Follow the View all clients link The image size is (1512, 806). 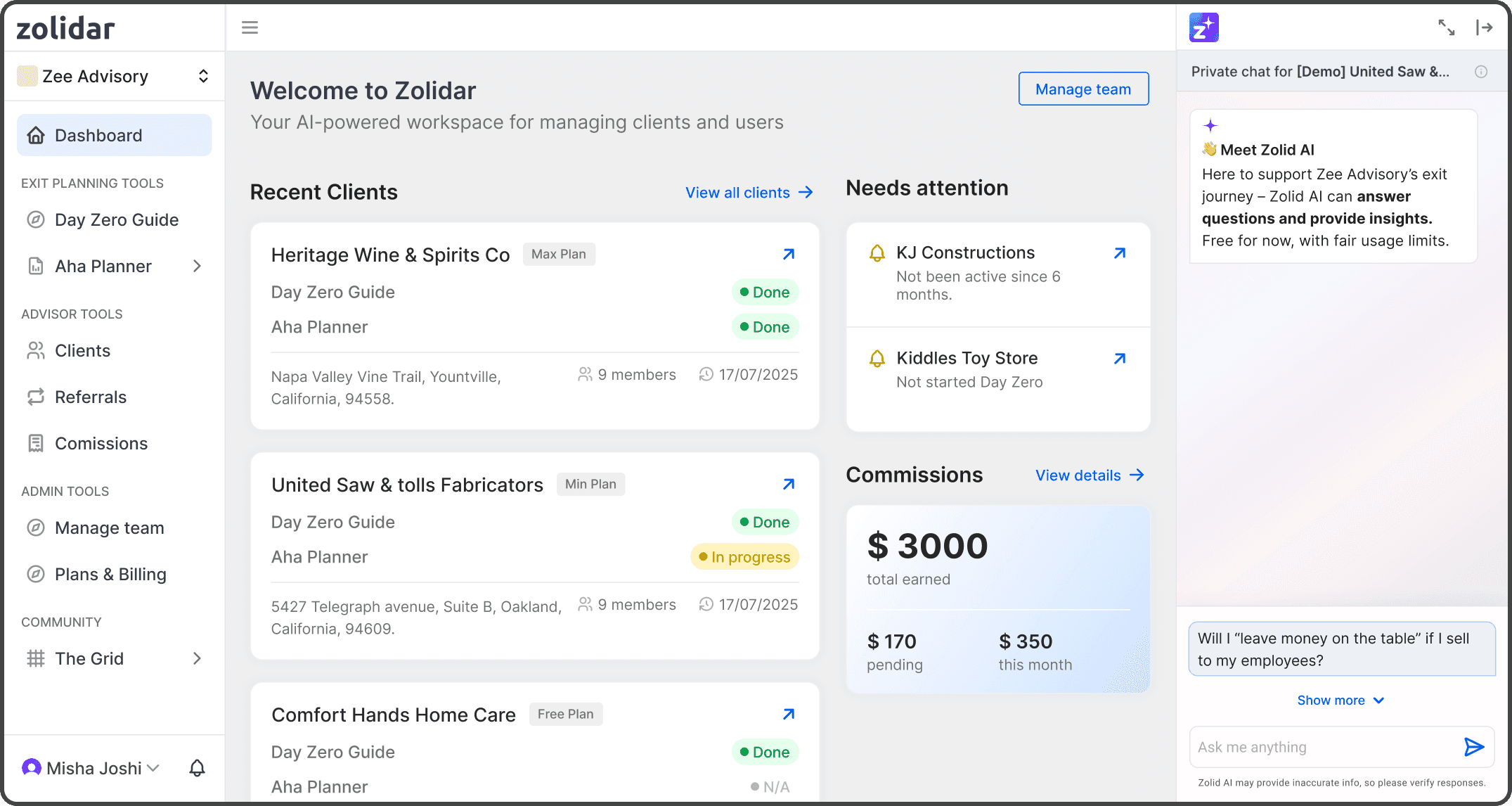click(749, 193)
